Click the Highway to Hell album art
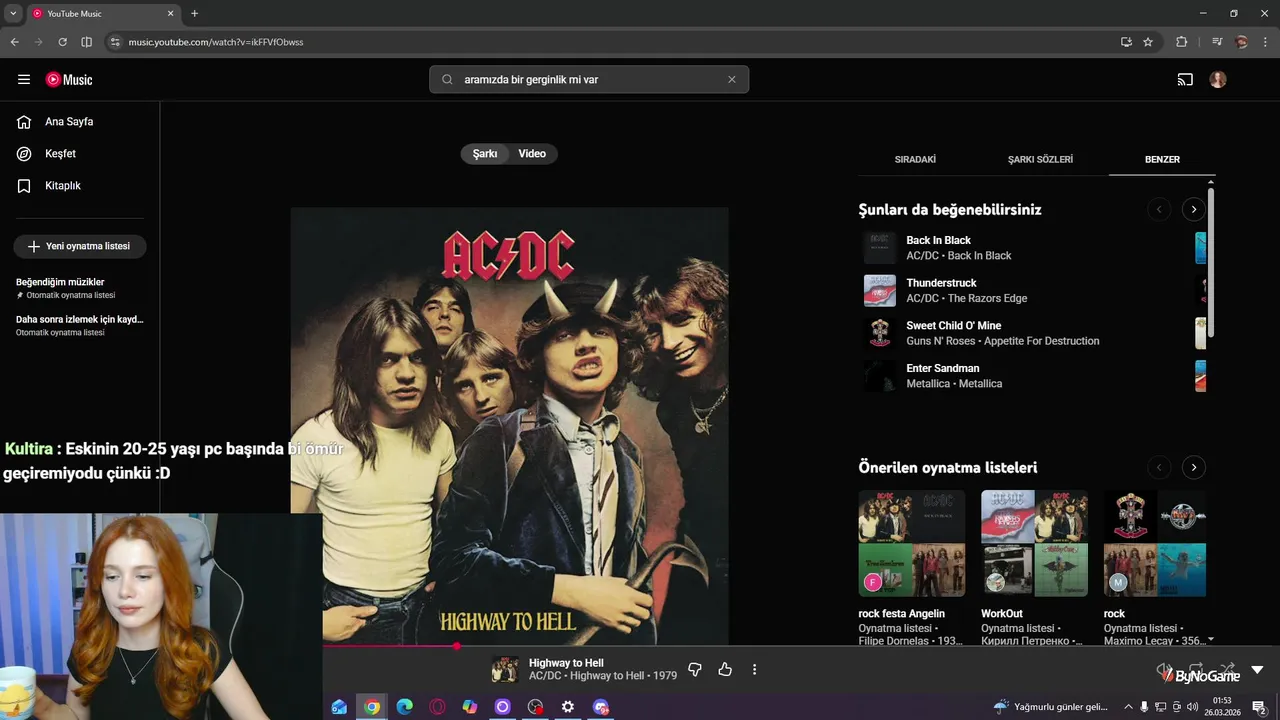The image size is (1280, 720). [x=510, y=427]
